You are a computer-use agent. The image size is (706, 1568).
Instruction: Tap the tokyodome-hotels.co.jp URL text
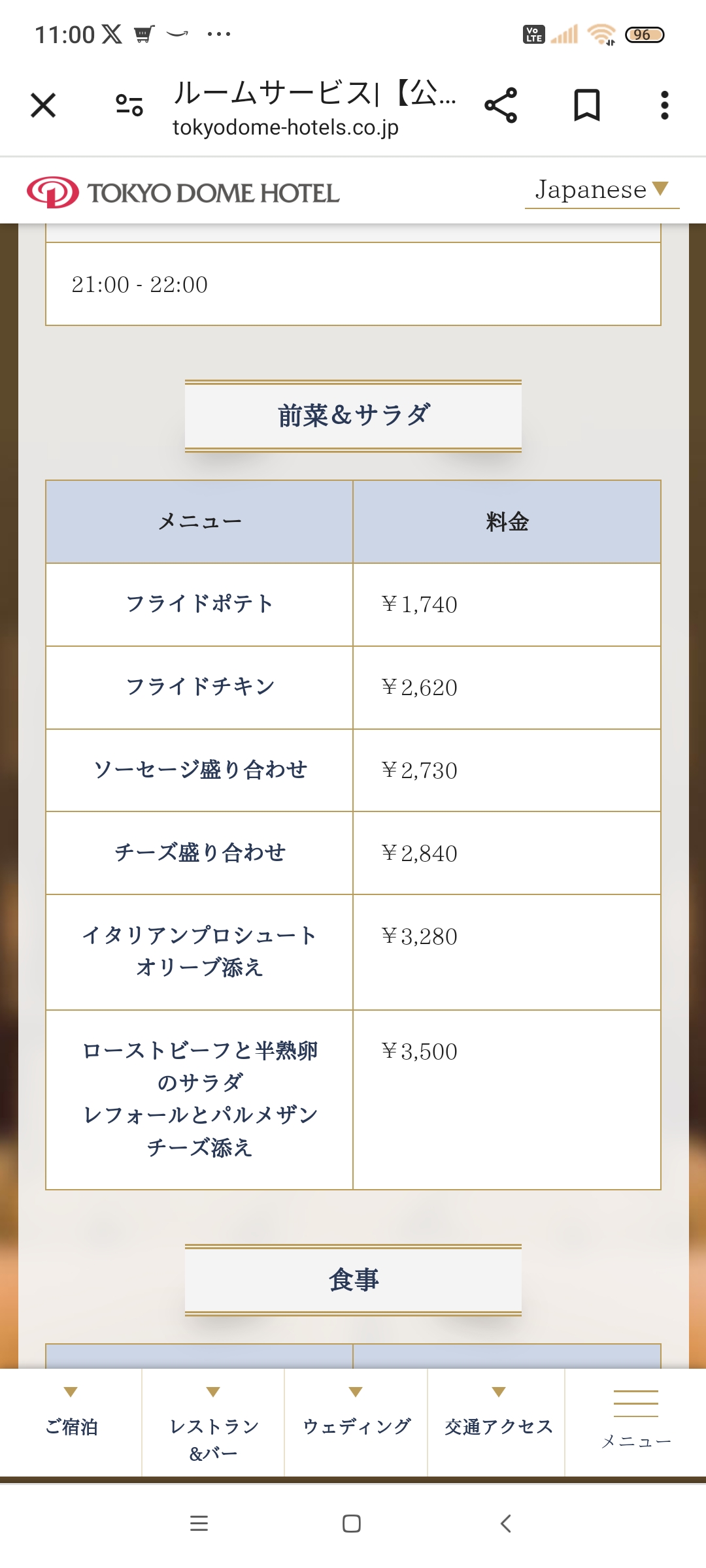pos(285,128)
